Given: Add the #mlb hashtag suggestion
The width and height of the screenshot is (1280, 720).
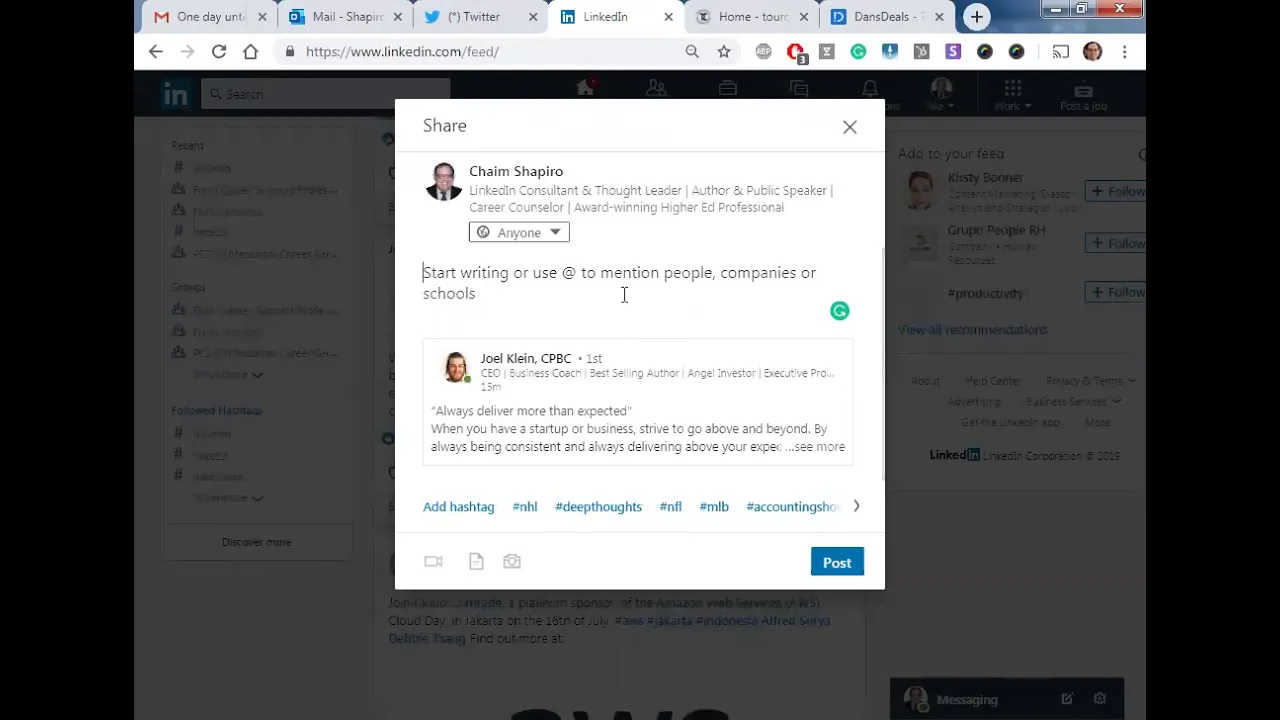Looking at the screenshot, I should pyautogui.click(x=714, y=507).
